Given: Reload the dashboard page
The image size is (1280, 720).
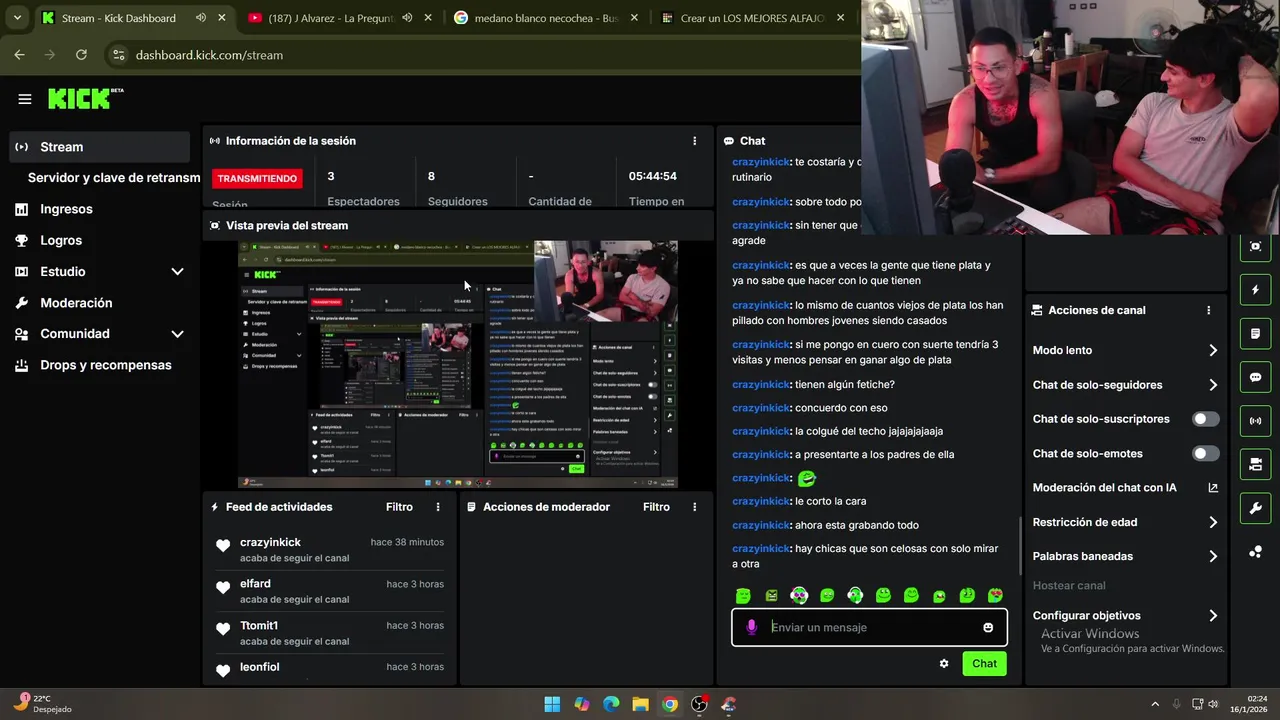Looking at the screenshot, I should pyautogui.click(x=81, y=55).
